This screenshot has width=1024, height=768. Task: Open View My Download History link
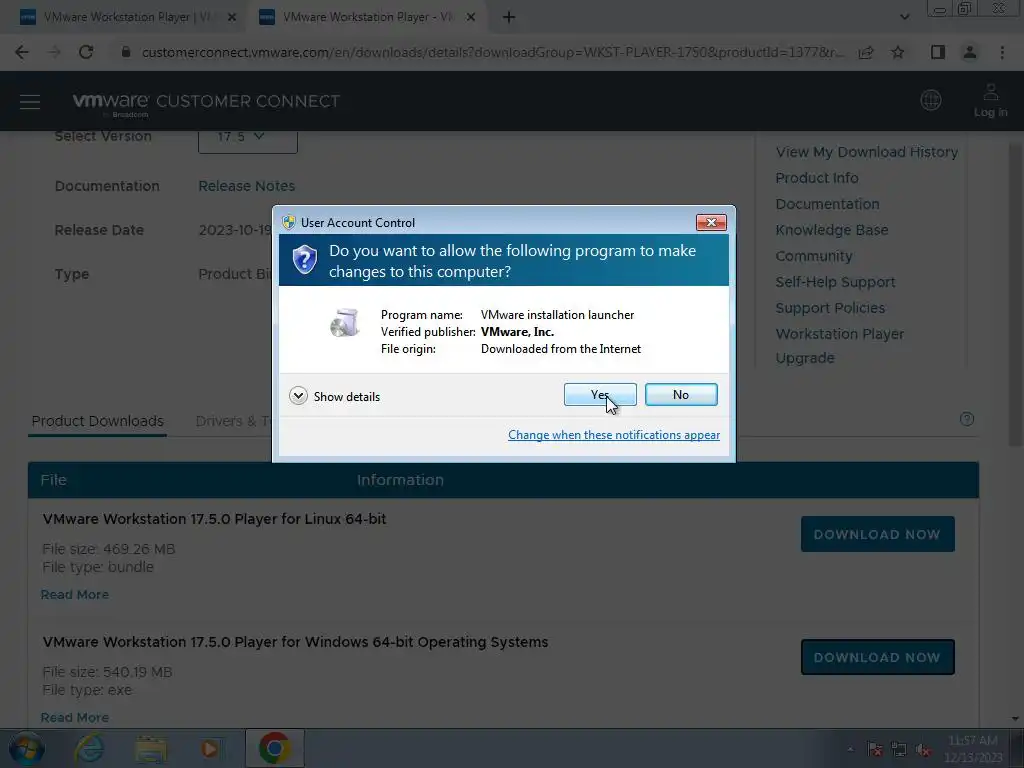(867, 152)
